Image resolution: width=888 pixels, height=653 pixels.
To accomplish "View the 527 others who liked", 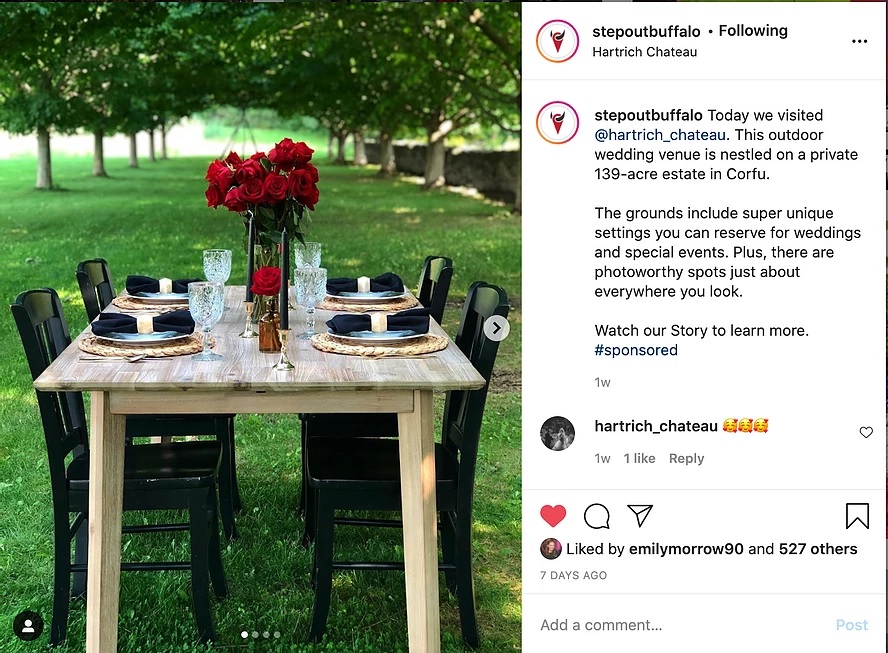I will coord(818,549).
